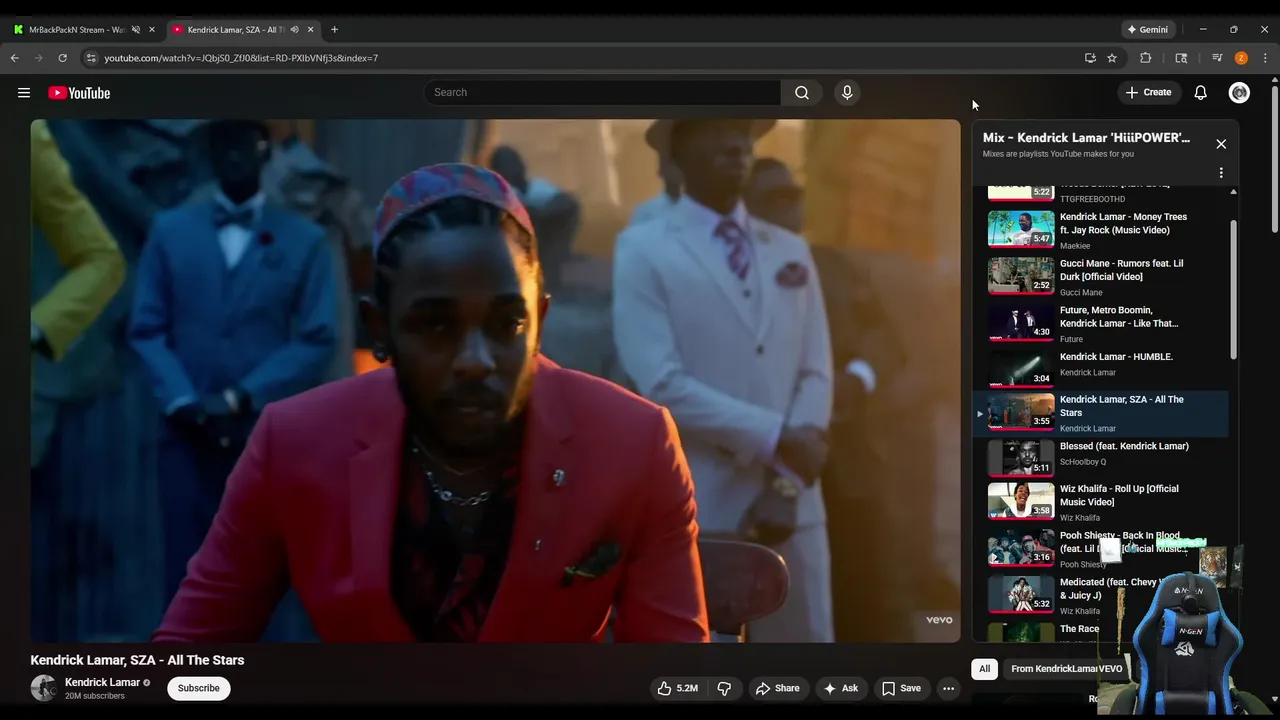Click the video title All The Stars

pos(137,660)
